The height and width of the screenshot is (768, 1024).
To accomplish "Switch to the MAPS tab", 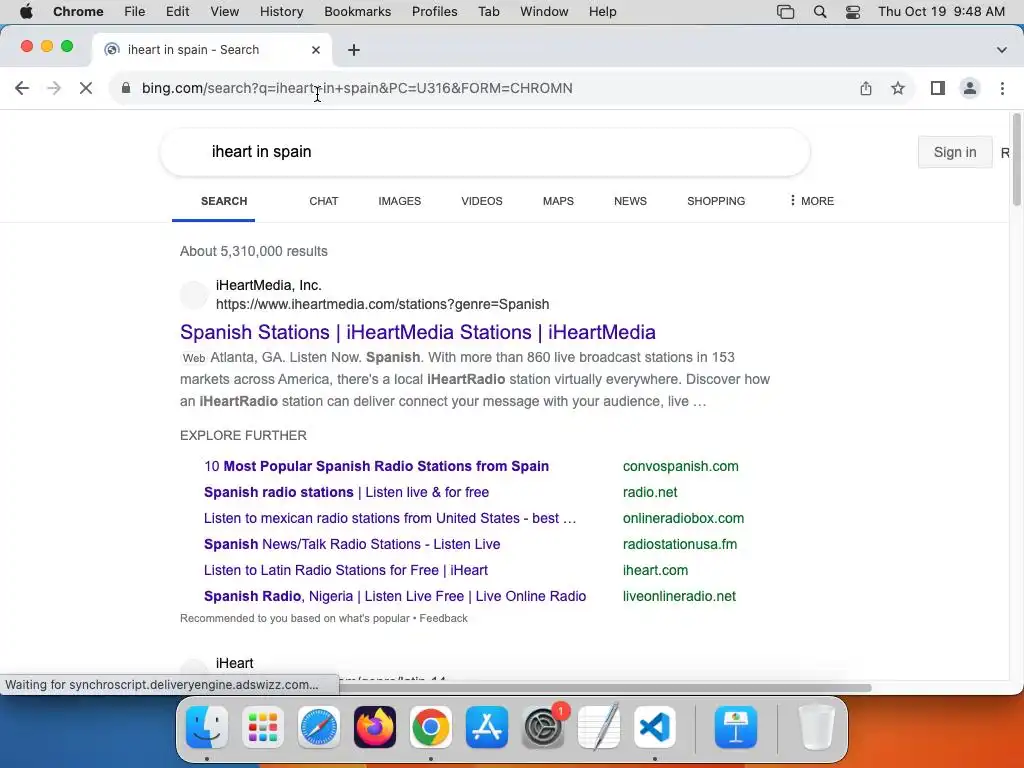I will click(558, 201).
